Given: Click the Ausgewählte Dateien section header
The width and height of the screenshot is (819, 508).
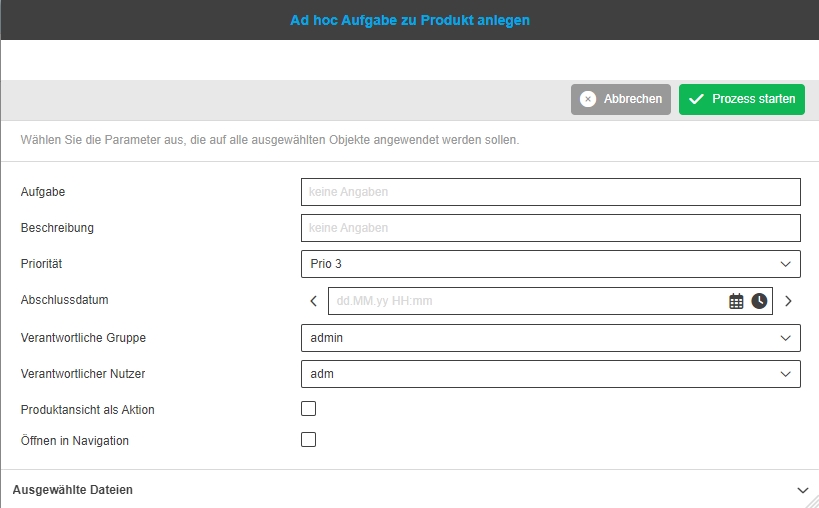Looking at the screenshot, I should pyautogui.click(x=72, y=490).
